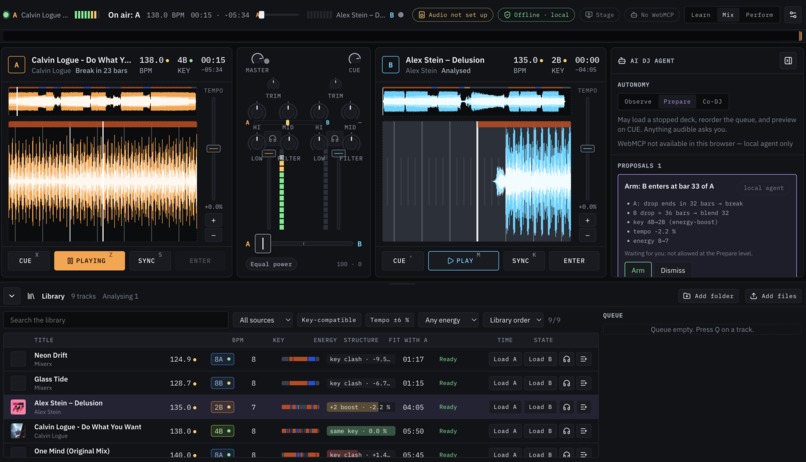The width and height of the screenshot is (806, 462).
Task: Click deck B overview waveform
Action: click(x=476, y=101)
